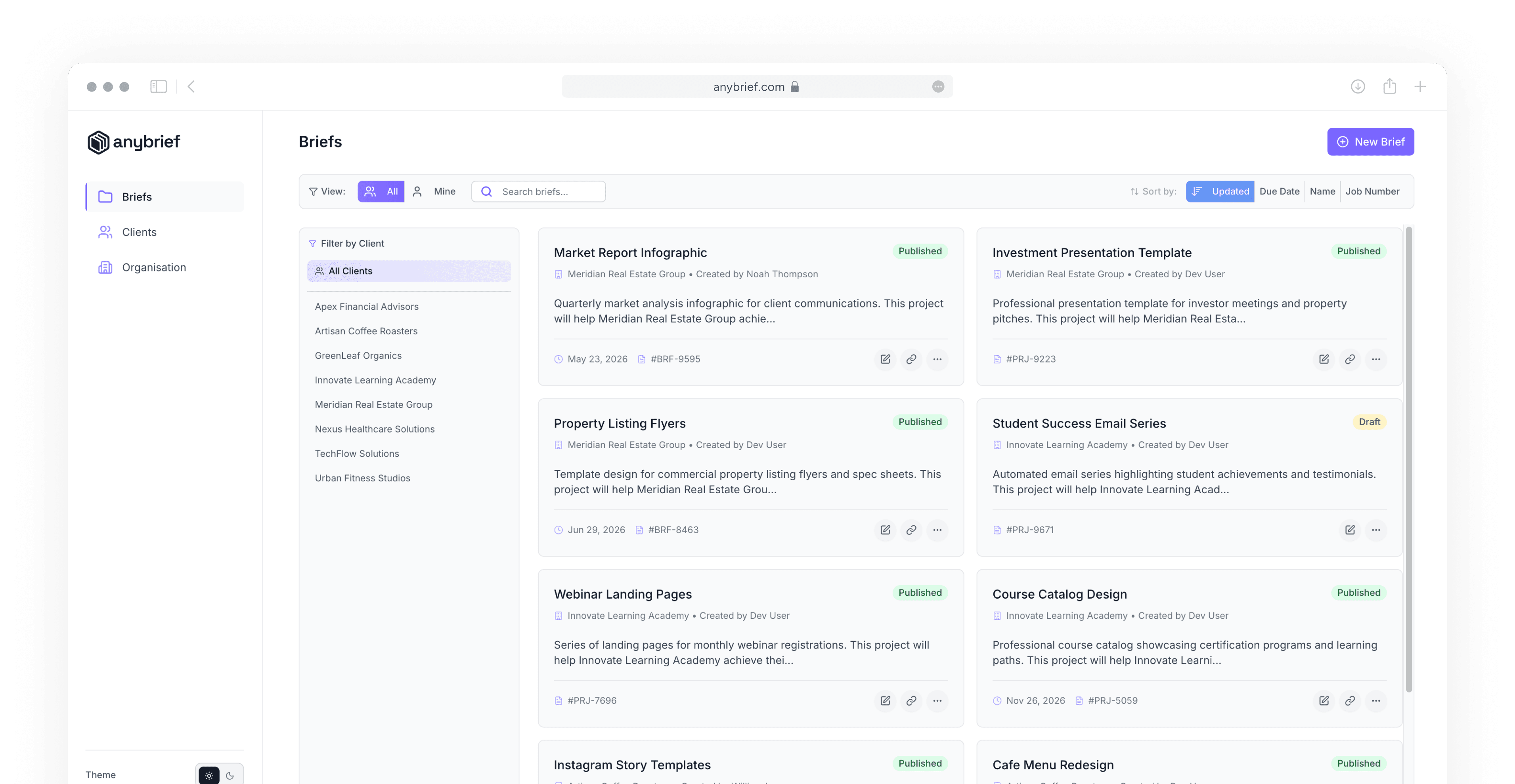The height and width of the screenshot is (784, 1515).
Task: Select All Clients in the filter panel
Action: click(350, 271)
